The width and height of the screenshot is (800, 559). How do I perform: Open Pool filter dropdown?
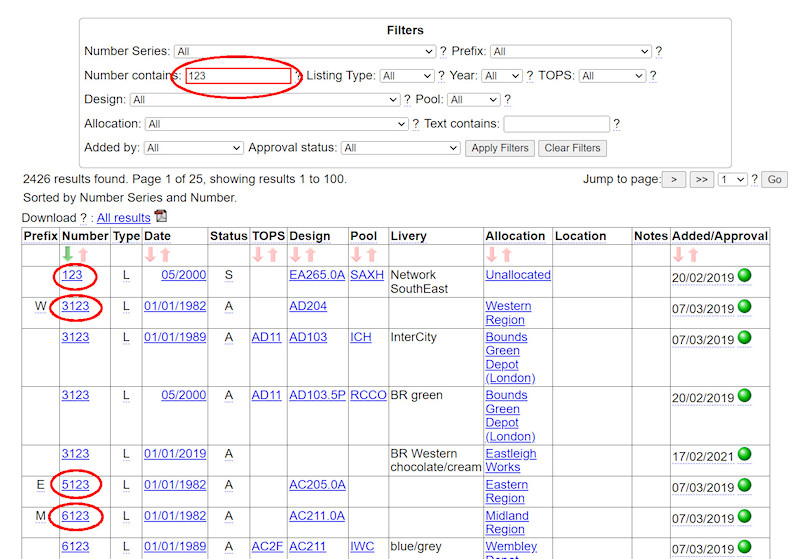pos(473,100)
